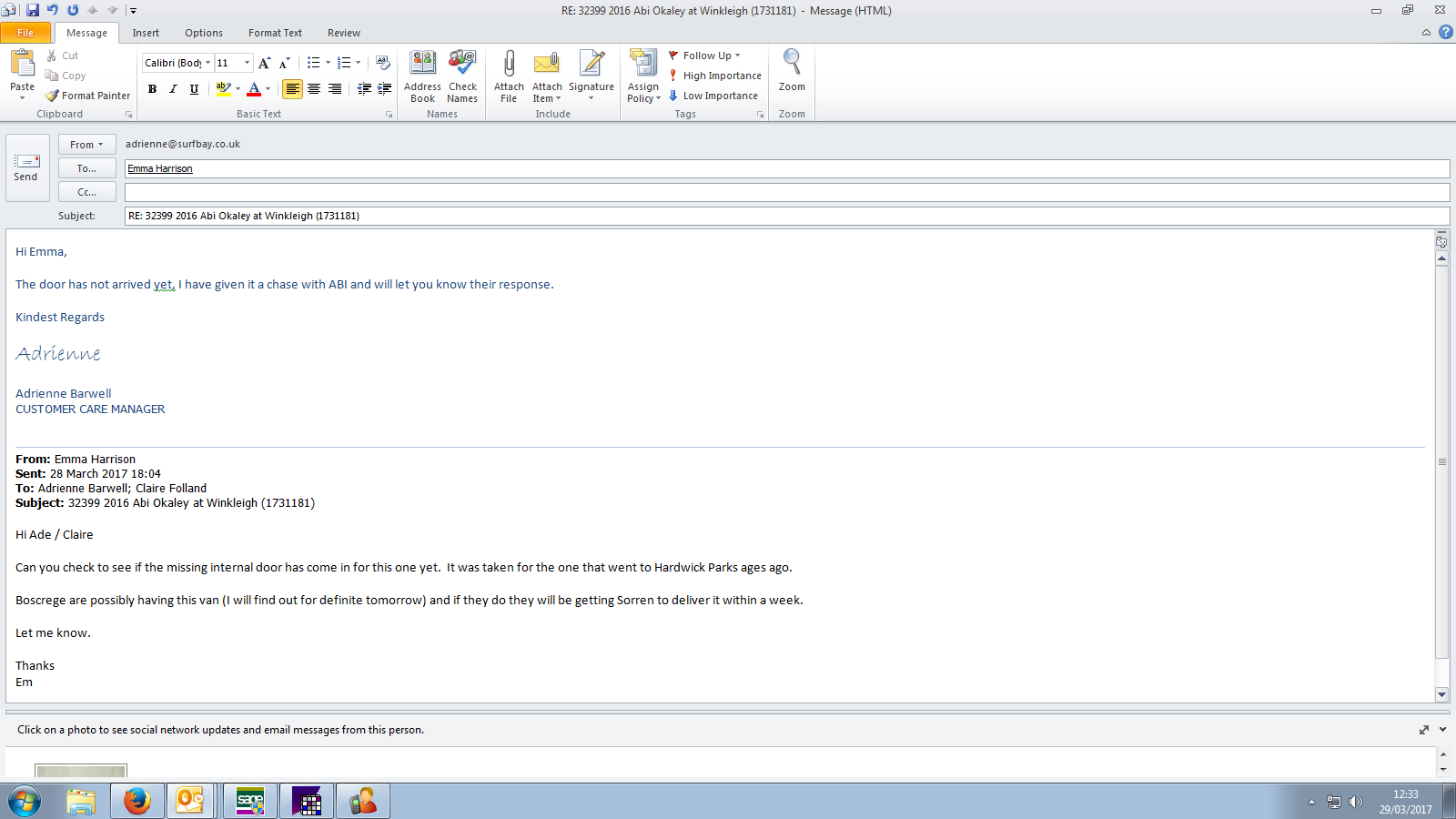The height and width of the screenshot is (819, 1456).
Task: Toggle italic formatting
Action: tap(173, 89)
